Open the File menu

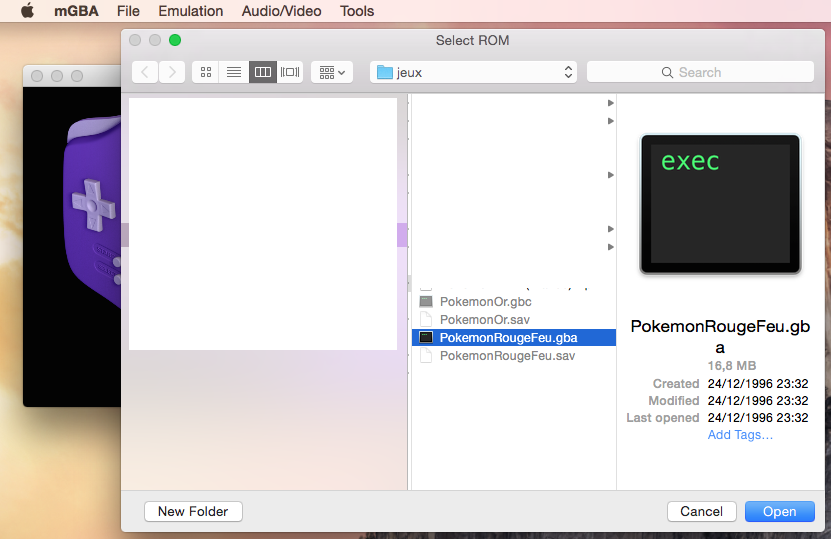pyautogui.click(x=128, y=11)
